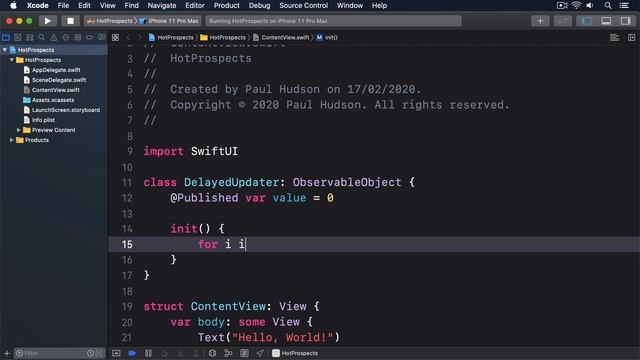Expand the Preview Content folder
The height and width of the screenshot is (360, 640).
coord(18,130)
